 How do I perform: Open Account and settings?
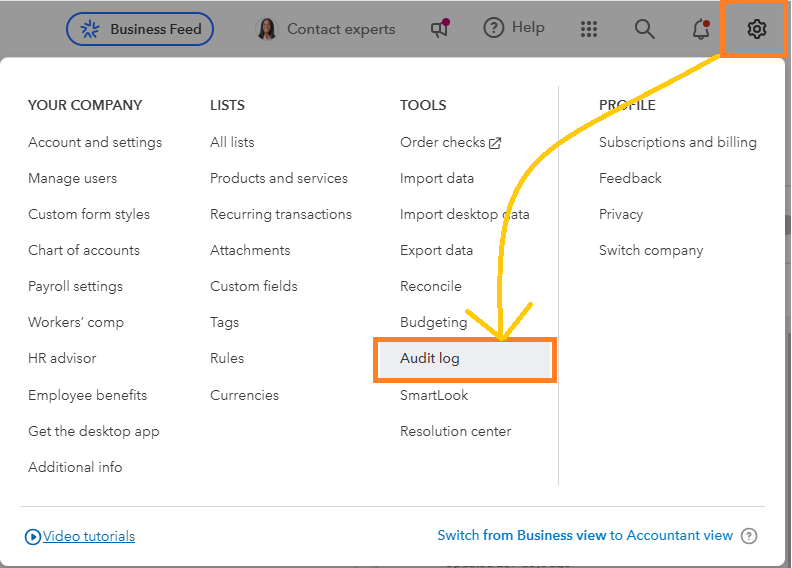point(95,142)
